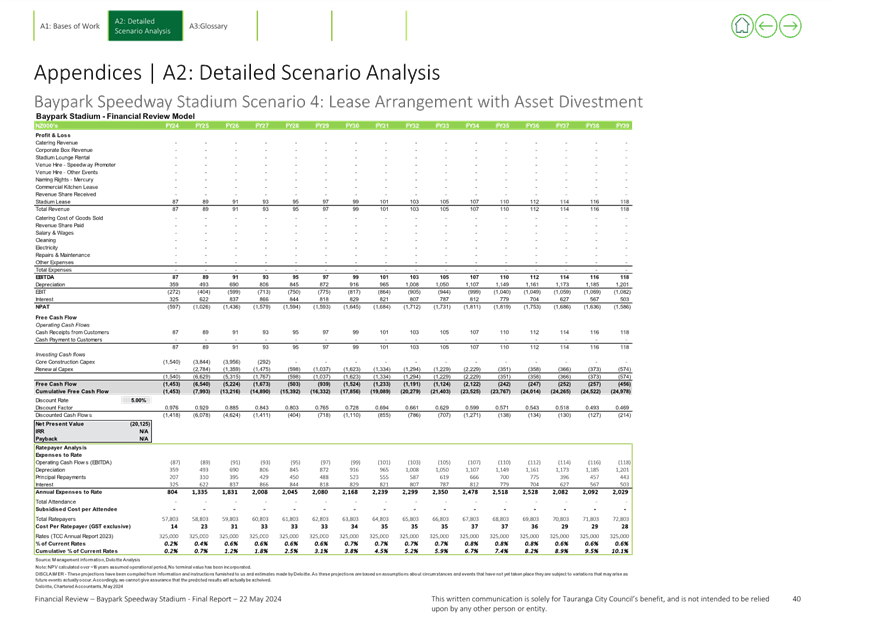Select the 'Payback' row label
This screenshot has height=626, width=885.
click(x=46, y=439)
